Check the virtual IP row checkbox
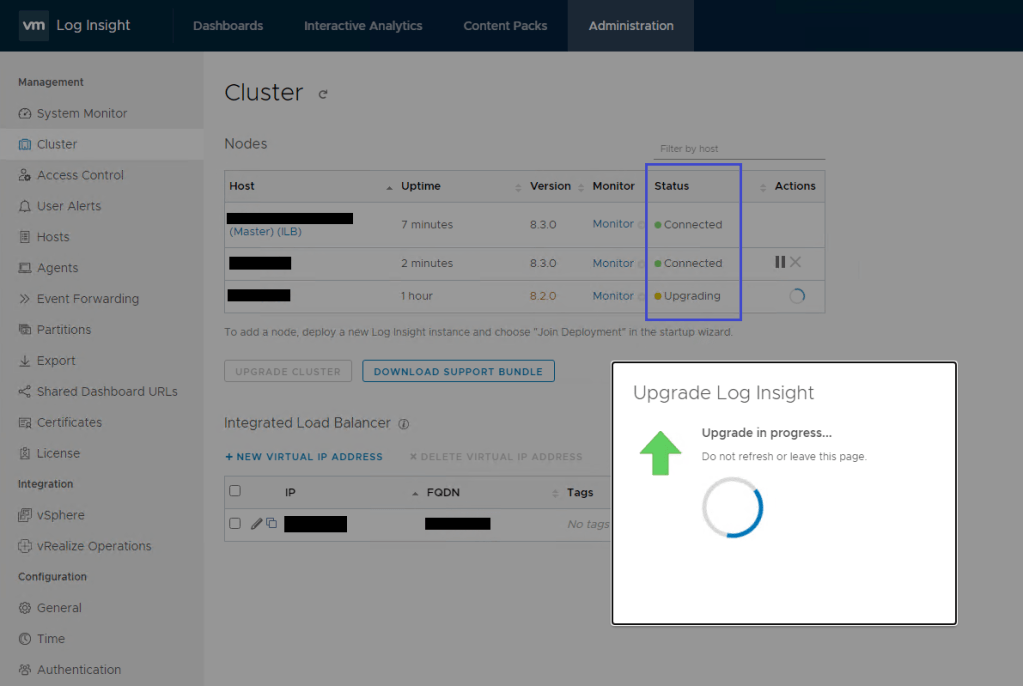1023x686 pixels. click(235, 523)
